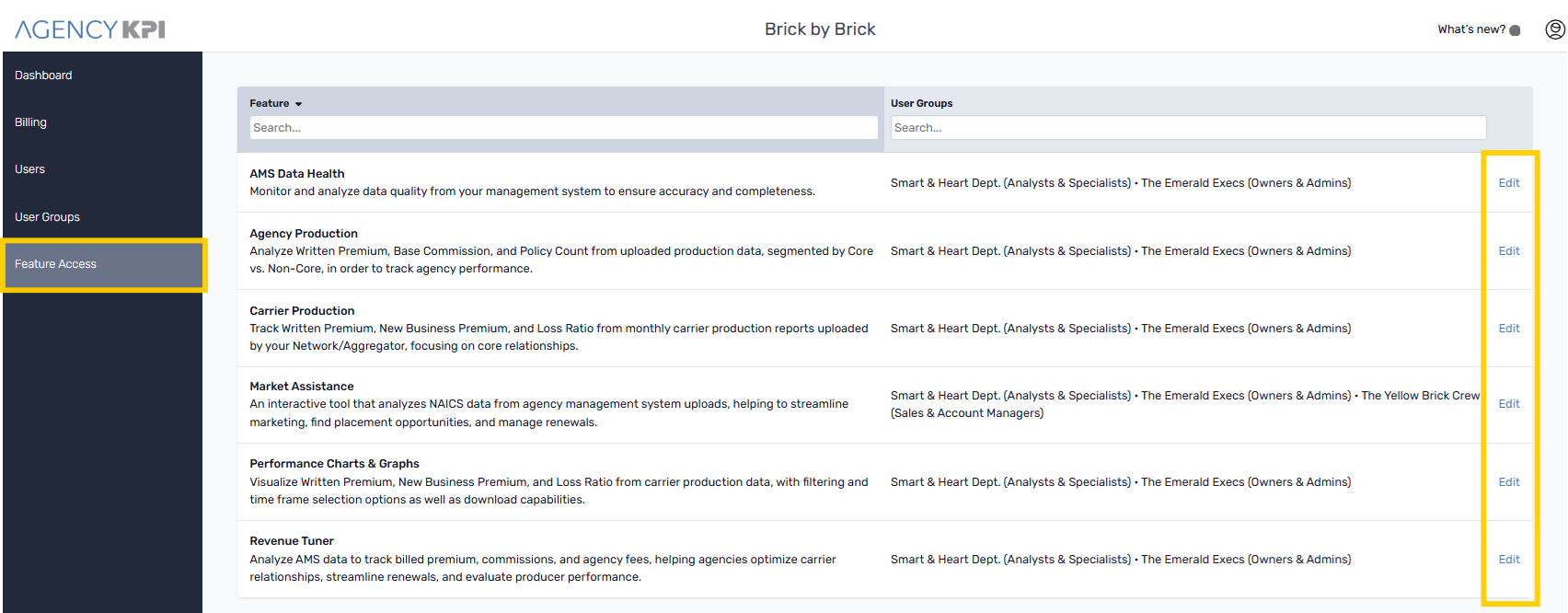The image size is (1568, 613).
Task: Go to the Billing page
Action: pyautogui.click(x=30, y=122)
